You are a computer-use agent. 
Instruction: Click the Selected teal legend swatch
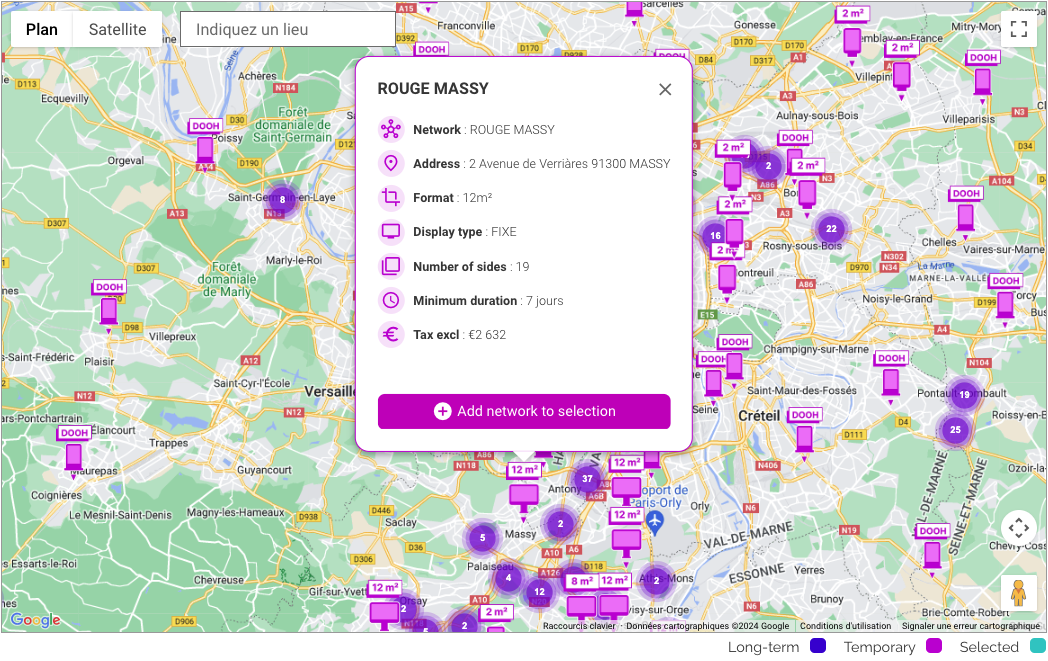point(1037,646)
